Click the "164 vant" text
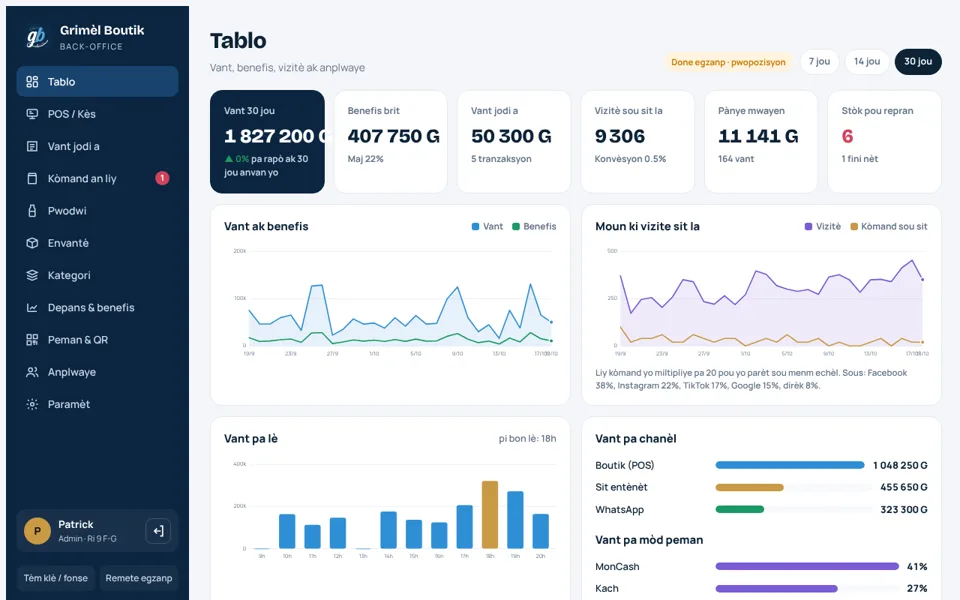This screenshot has height=600, width=960. tap(736, 159)
